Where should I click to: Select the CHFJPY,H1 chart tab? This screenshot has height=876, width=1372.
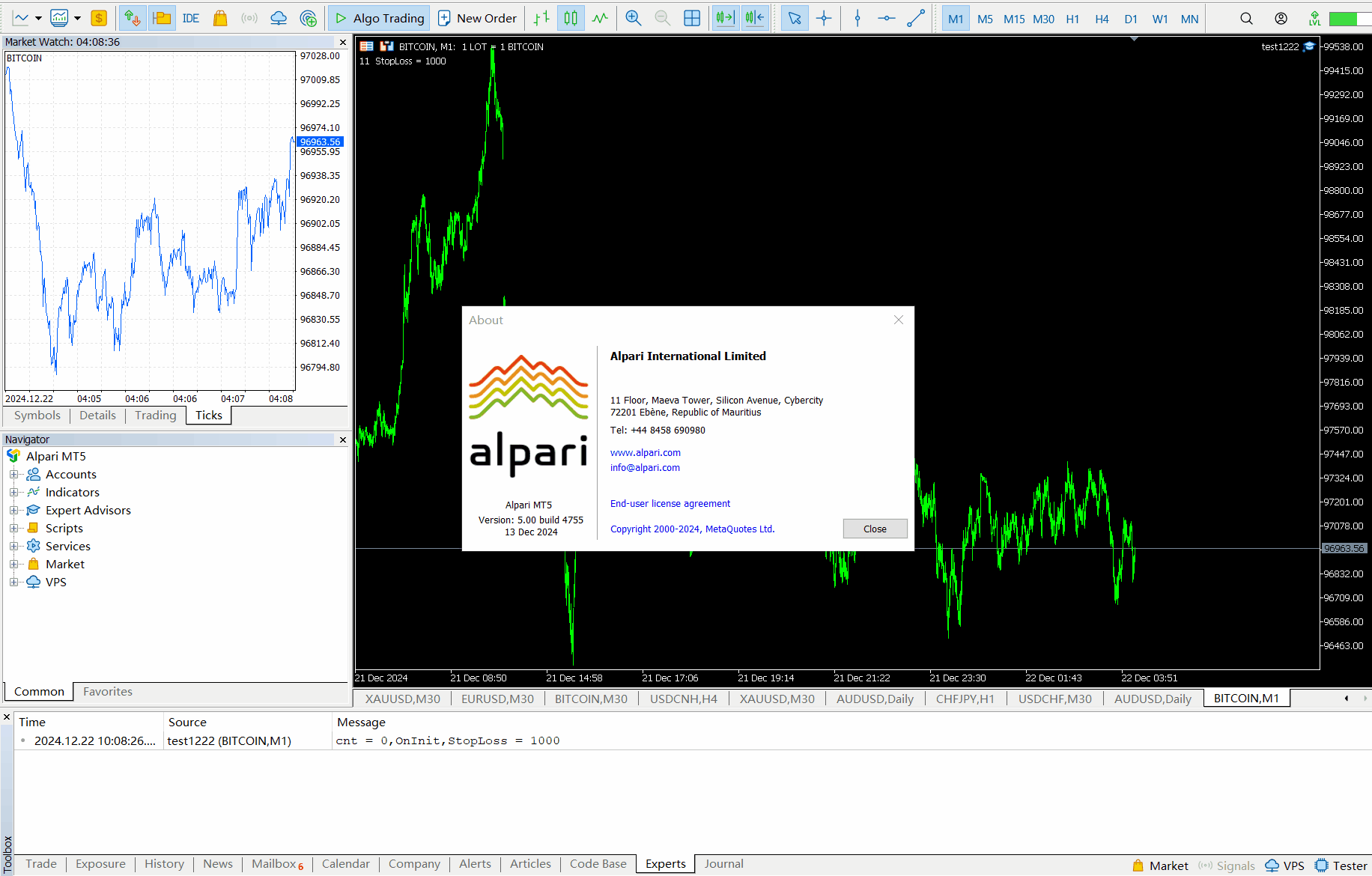(x=965, y=699)
